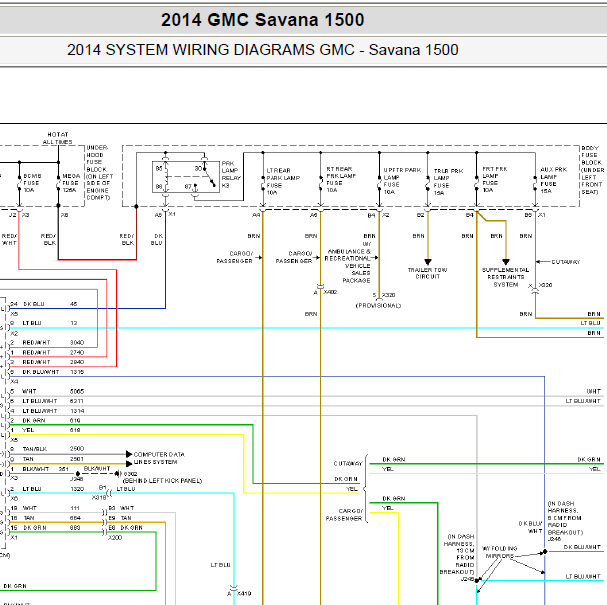This screenshot has width=607, height=605.
Task: Click the 'MEGA FUSE 125A' label
Action: 71,183
